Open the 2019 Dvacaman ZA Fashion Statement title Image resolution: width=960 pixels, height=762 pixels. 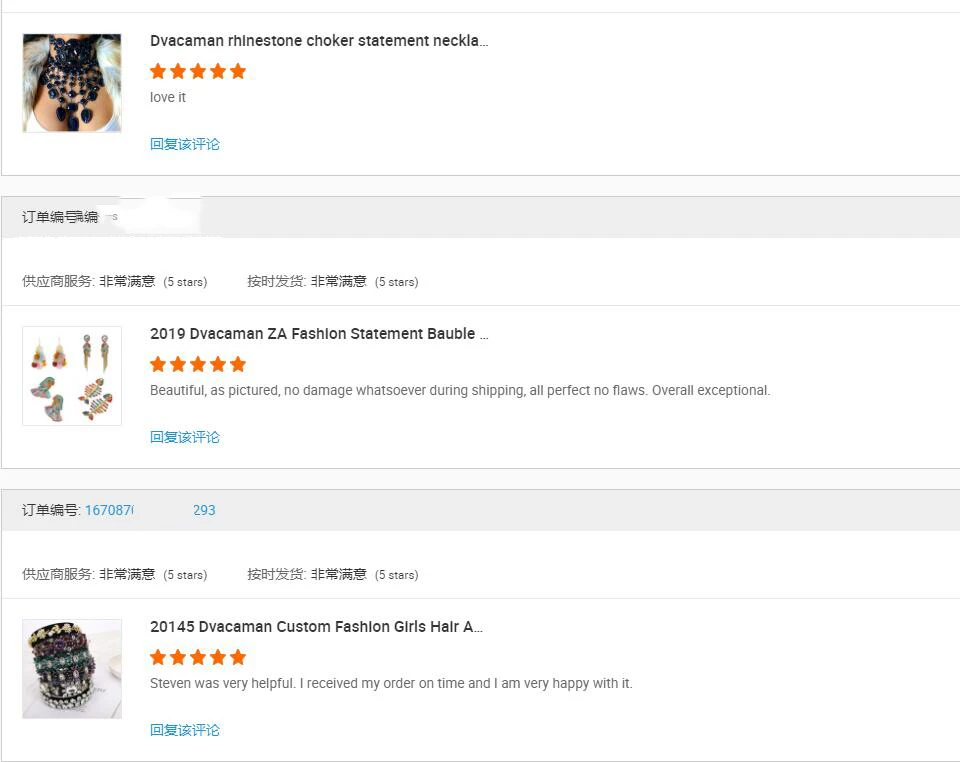click(319, 334)
